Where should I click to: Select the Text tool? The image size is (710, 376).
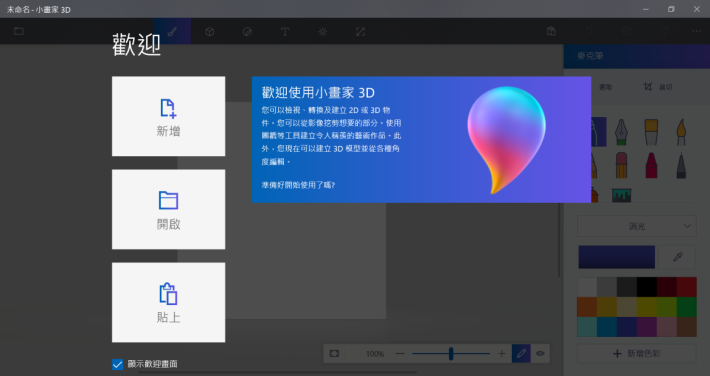285,31
